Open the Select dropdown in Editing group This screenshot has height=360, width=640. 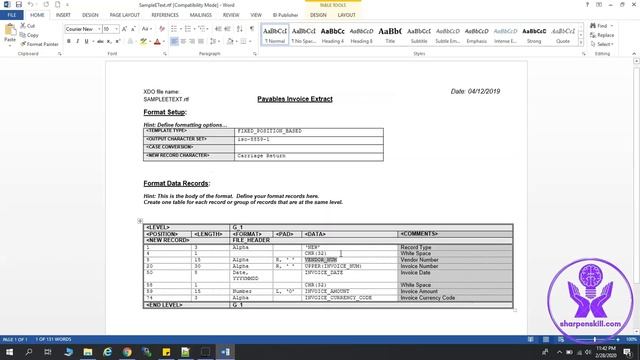click(602, 44)
